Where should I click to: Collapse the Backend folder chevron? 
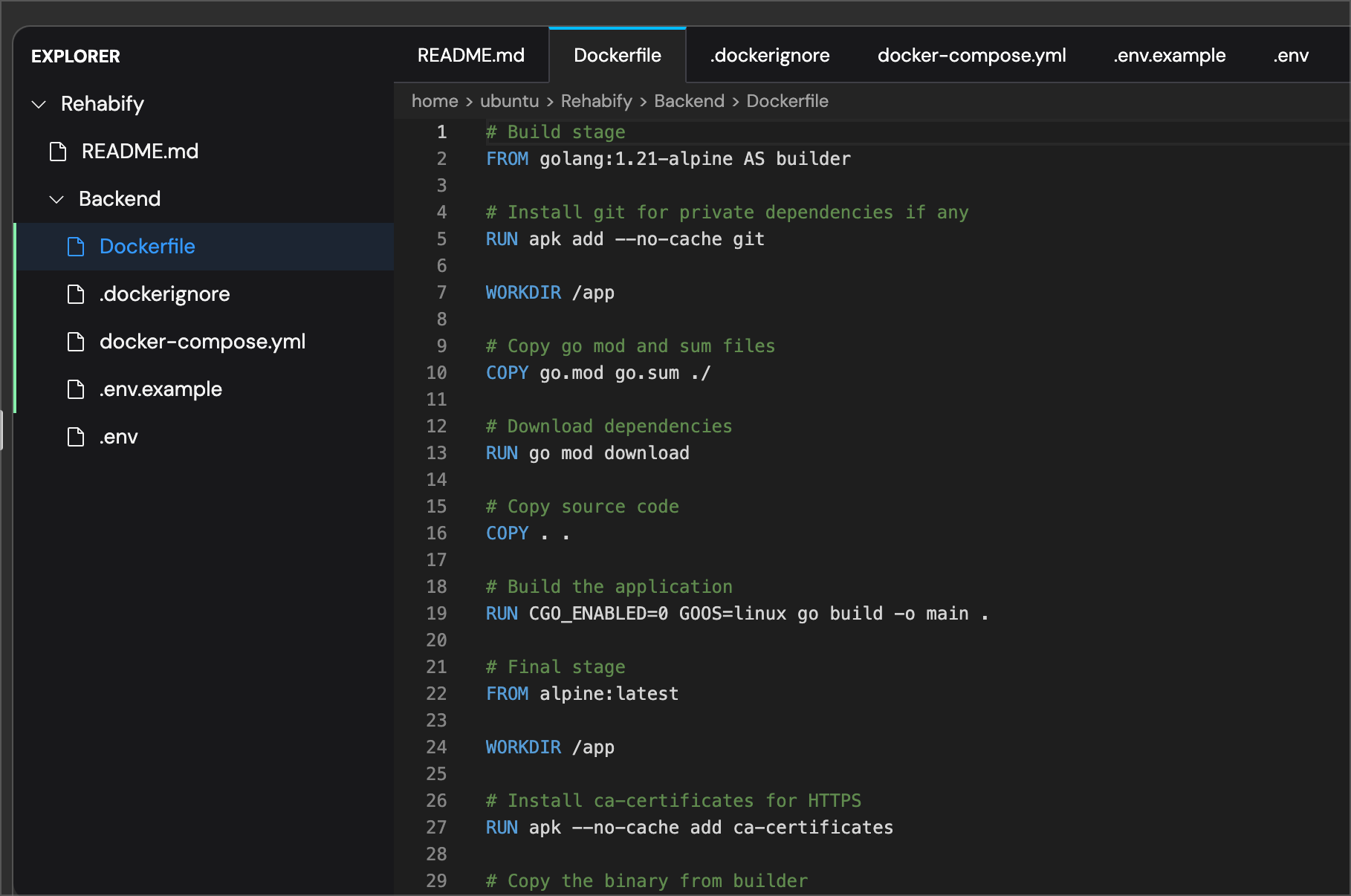click(x=56, y=199)
